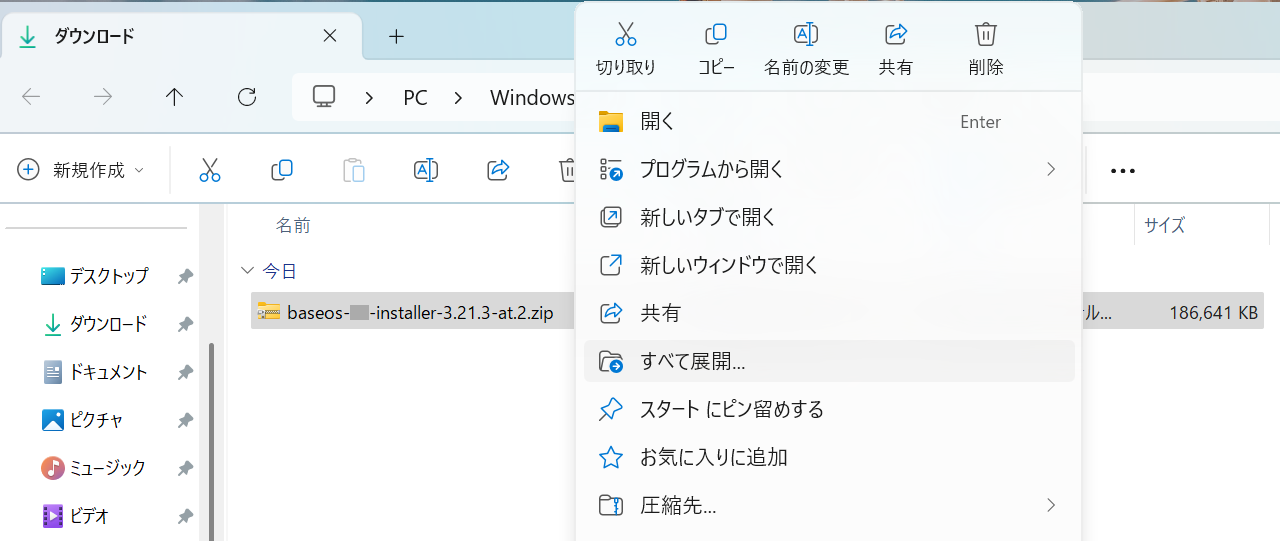Screen dimensions: 1280x541
Task: Click the Share icon atop context menu
Action: click(x=896, y=36)
